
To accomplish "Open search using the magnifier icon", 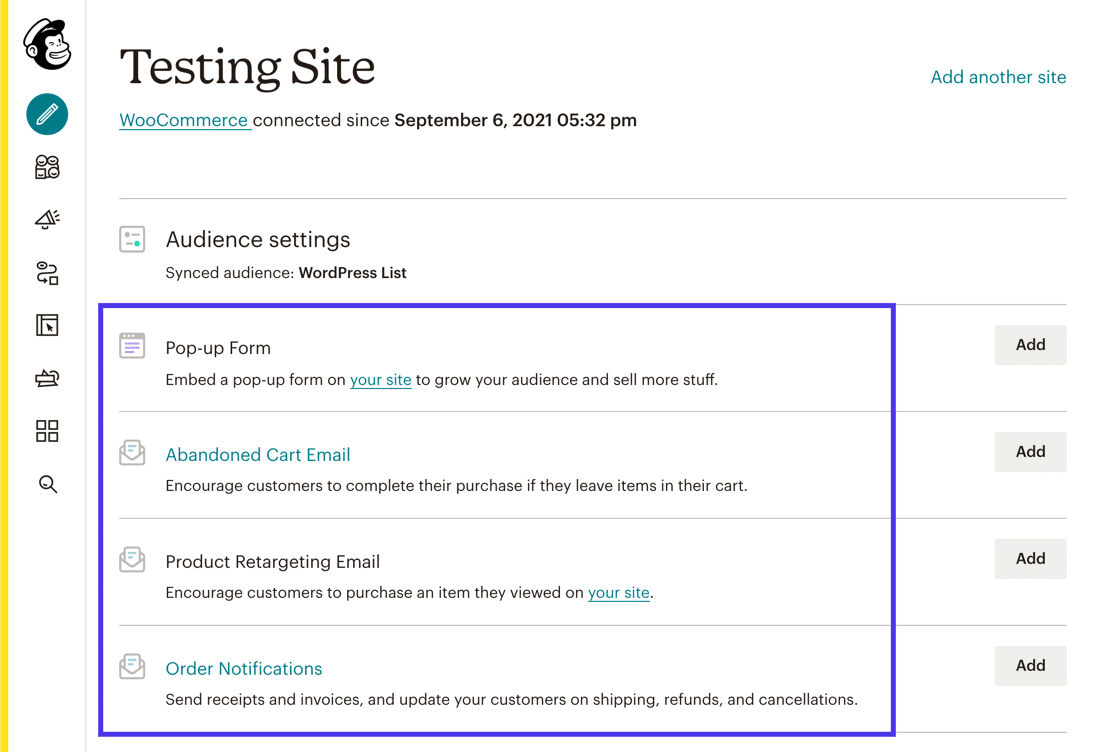I will 46,484.
